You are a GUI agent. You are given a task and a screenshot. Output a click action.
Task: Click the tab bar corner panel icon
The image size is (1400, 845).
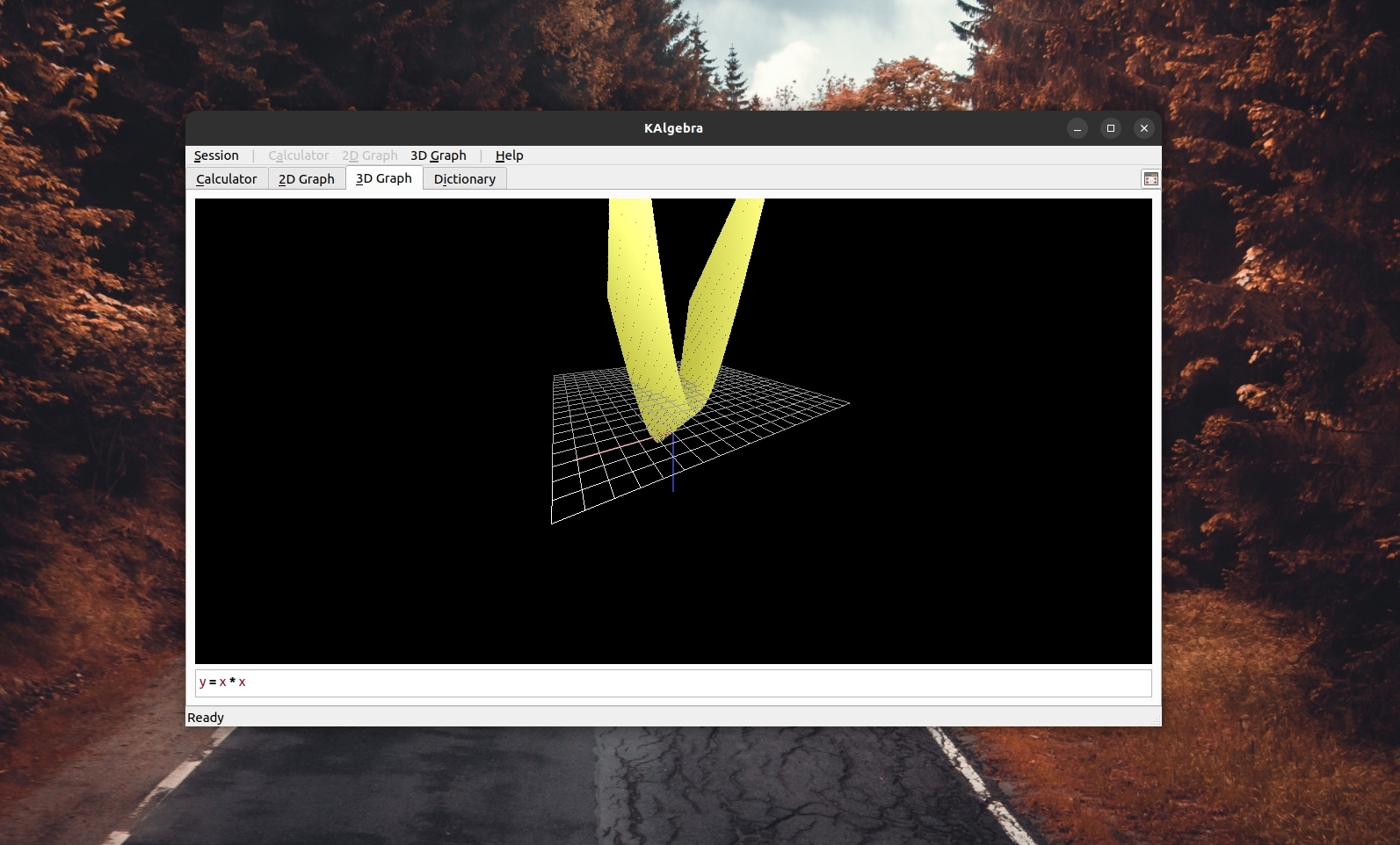(x=1150, y=179)
